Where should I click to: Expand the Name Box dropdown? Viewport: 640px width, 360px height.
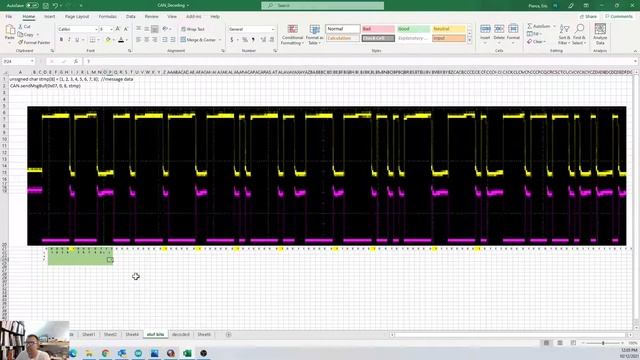[31, 61]
